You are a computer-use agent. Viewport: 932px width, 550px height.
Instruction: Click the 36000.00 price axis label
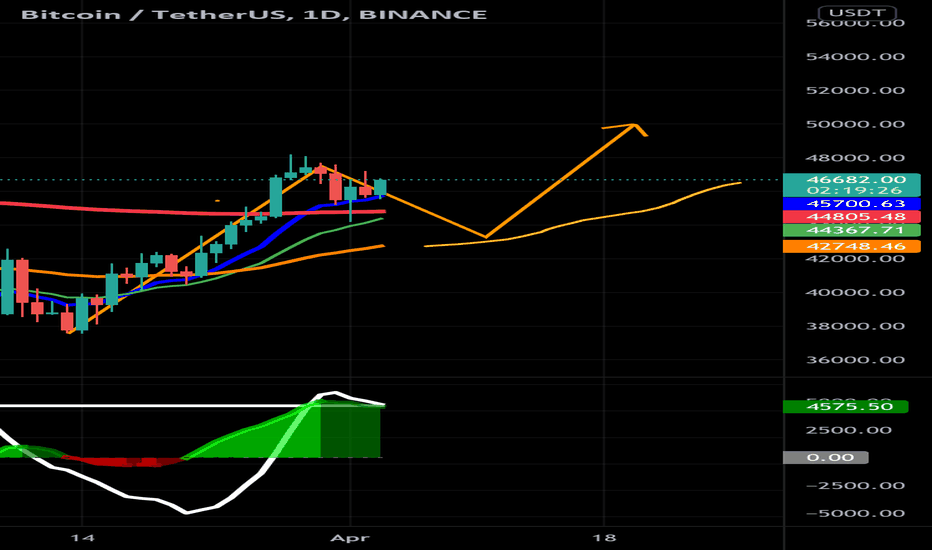[855, 360]
